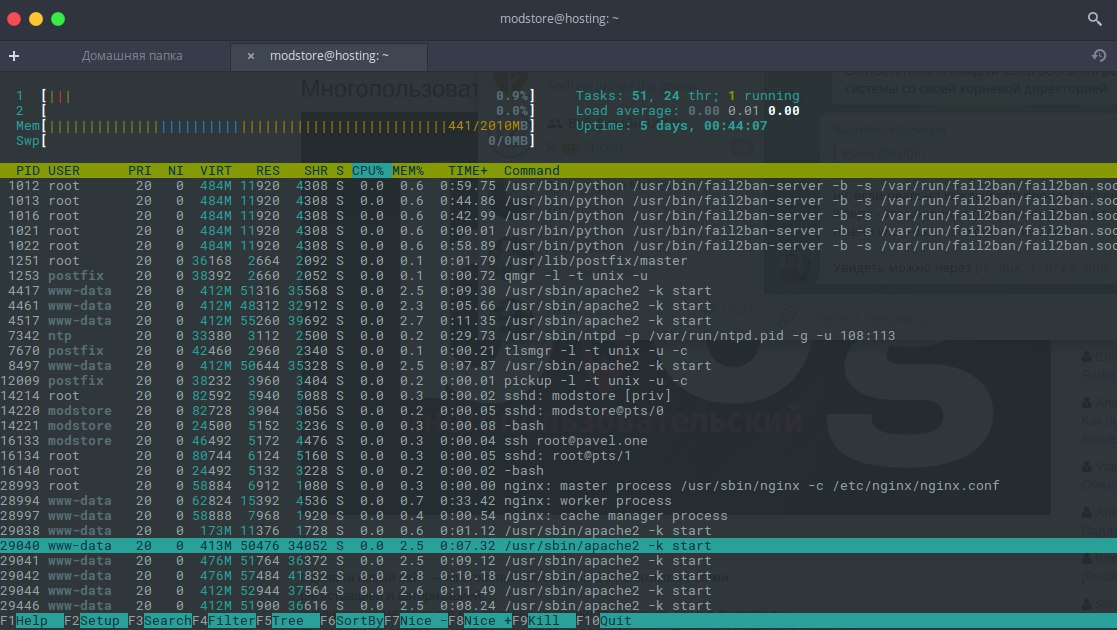Viewport: 1117px width, 630px height.
Task: Switch to Домашняя папка tab
Action: point(132,56)
